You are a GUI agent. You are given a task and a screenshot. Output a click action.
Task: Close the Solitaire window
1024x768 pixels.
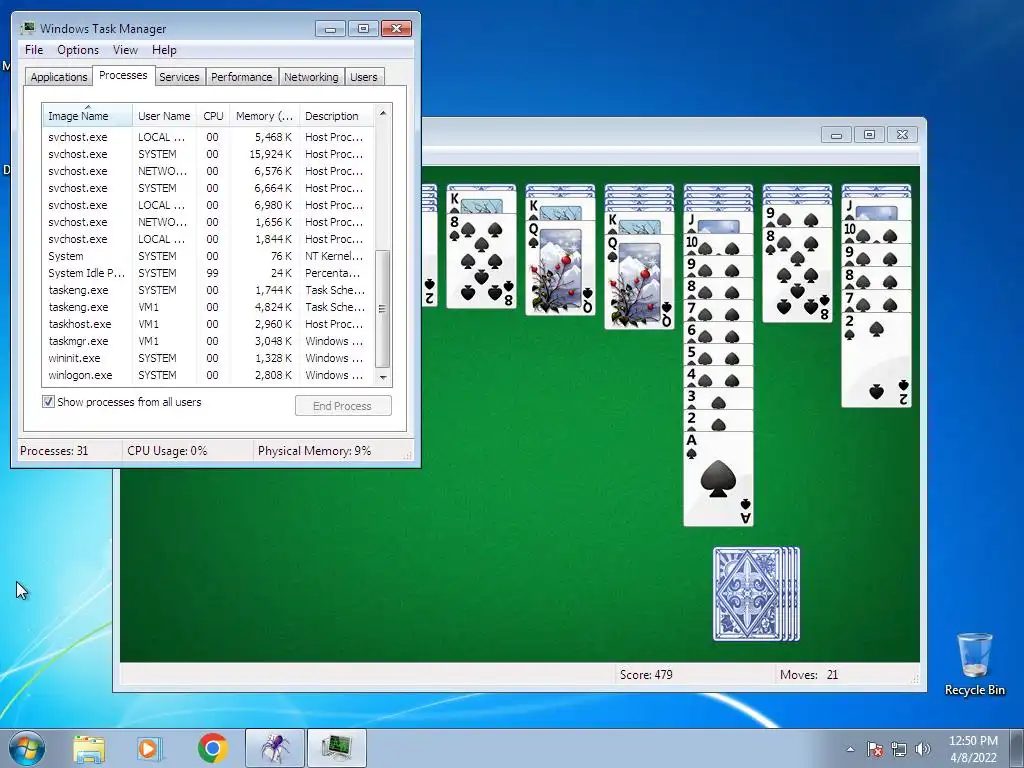click(x=903, y=135)
